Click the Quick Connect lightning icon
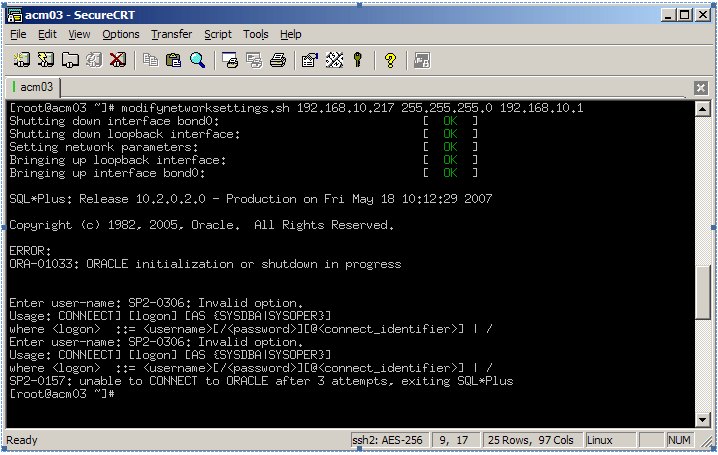The height and width of the screenshot is (455, 718). (46, 60)
